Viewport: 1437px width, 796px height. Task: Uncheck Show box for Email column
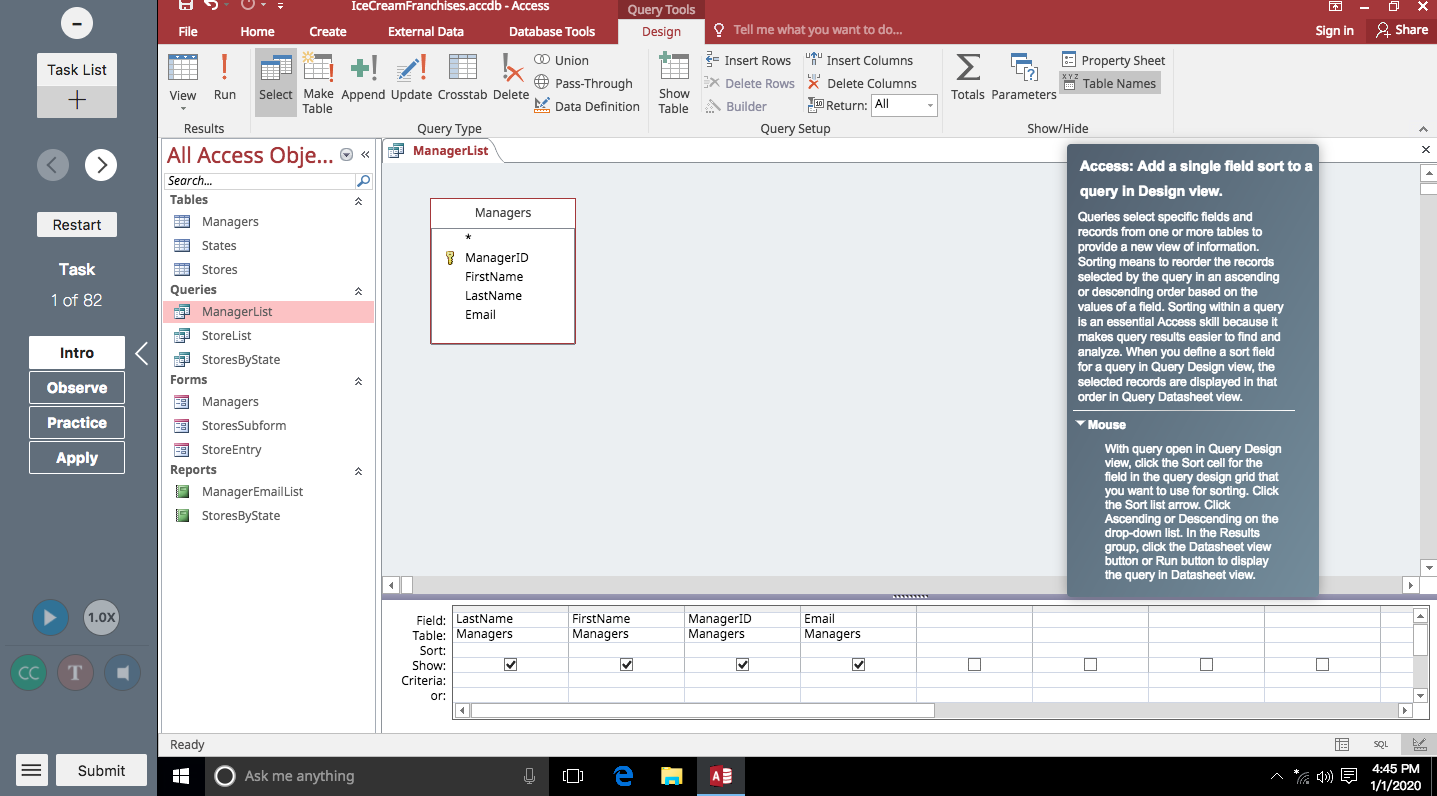point(859,665)
